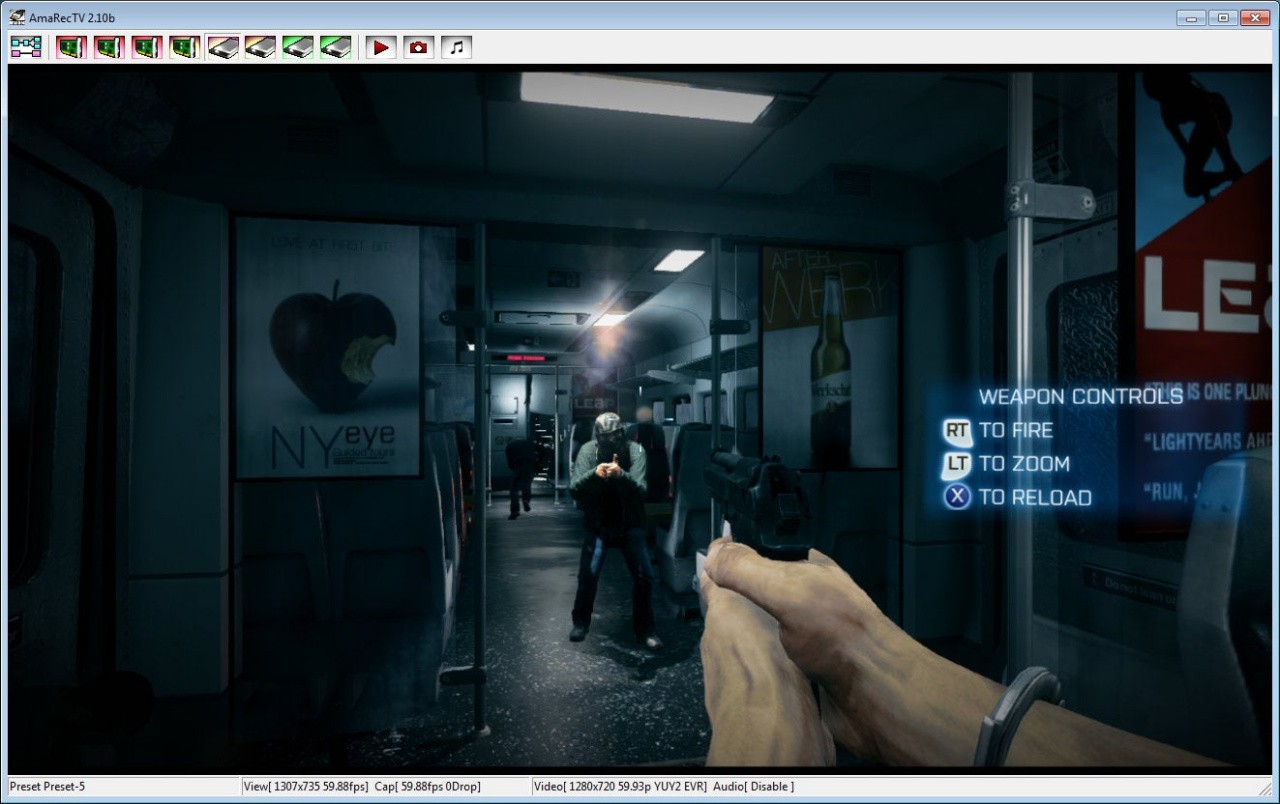Click the first gray drive preset icon
1280x804 pixels.
[223, 47]
